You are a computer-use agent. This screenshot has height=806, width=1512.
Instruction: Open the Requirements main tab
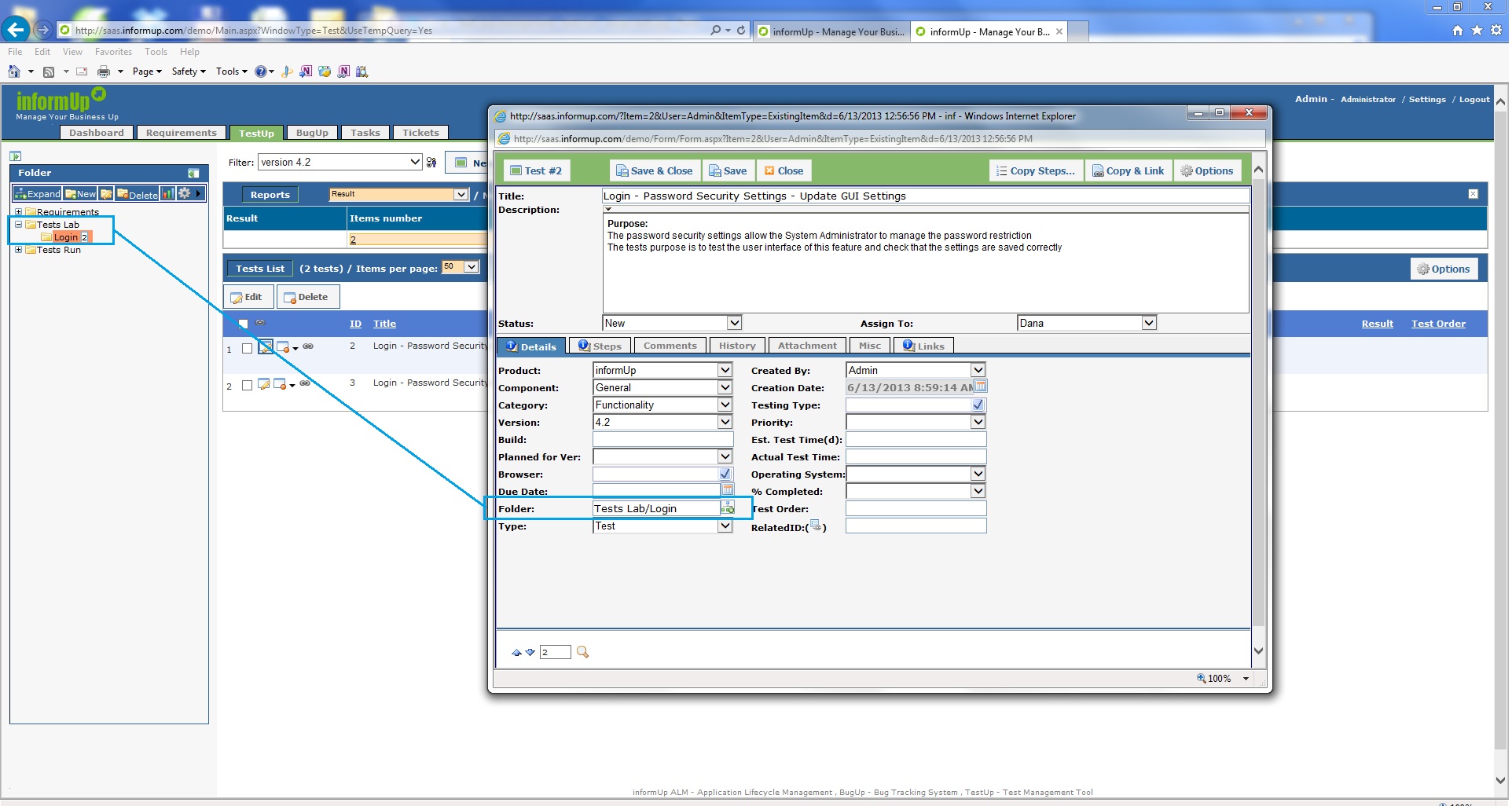click(x=182, y=133)
